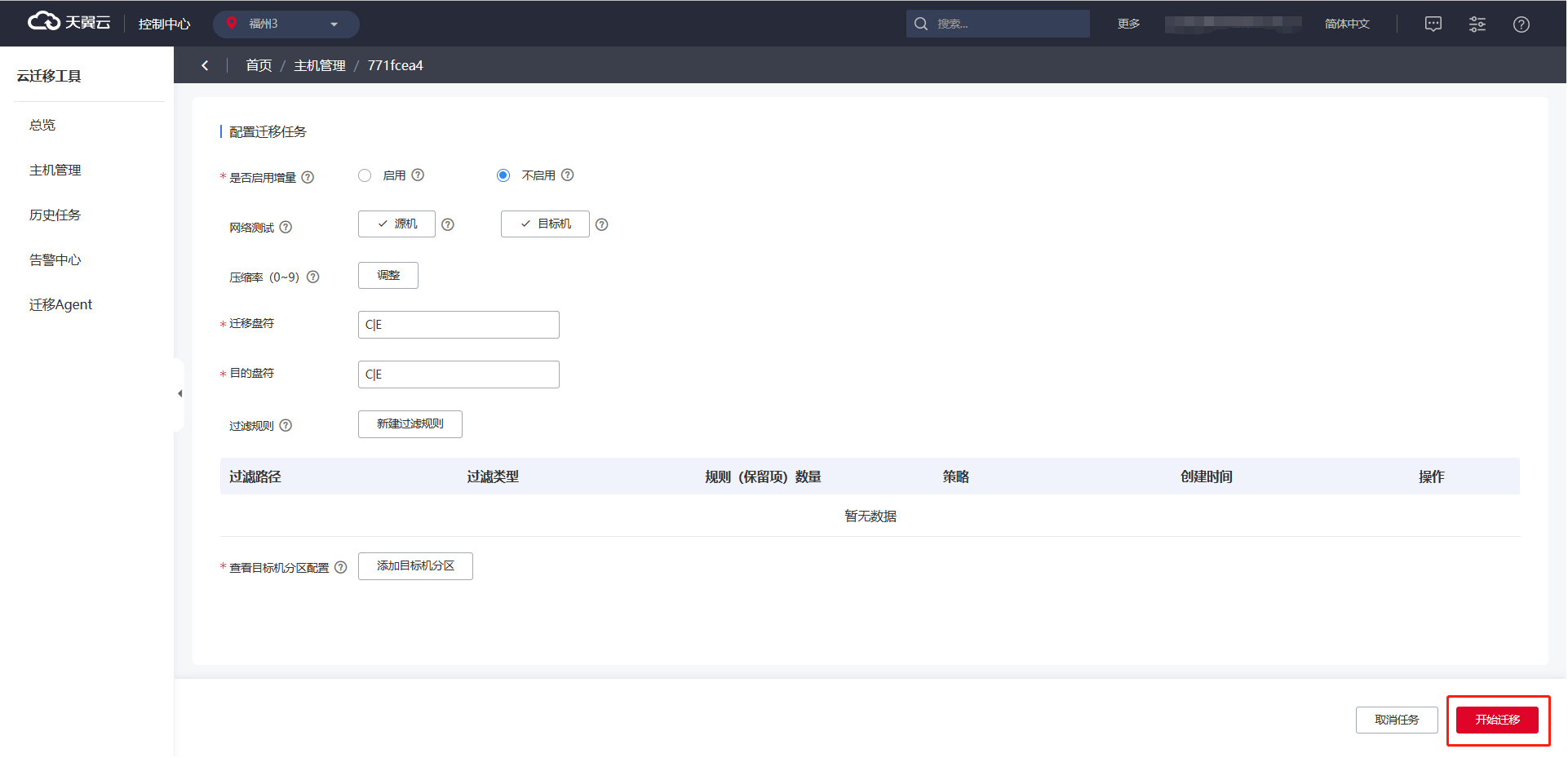Click help icon beside 查看目标机分区配置
Viewport: 1568px width, 758px height.
341,567
